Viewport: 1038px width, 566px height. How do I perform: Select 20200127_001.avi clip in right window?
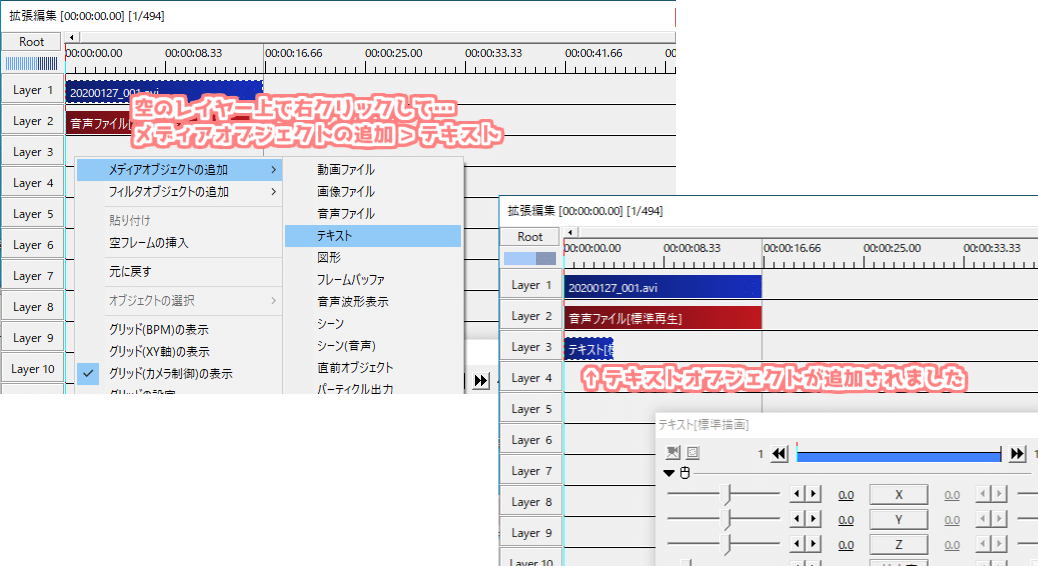point(663,287)
